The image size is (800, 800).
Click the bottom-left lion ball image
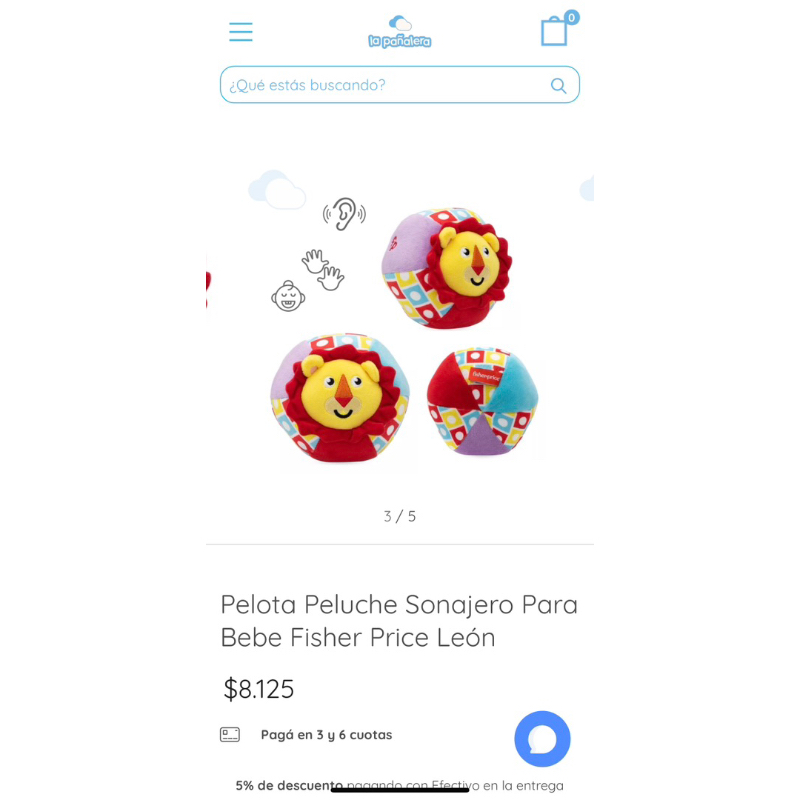tap(340, 398)
